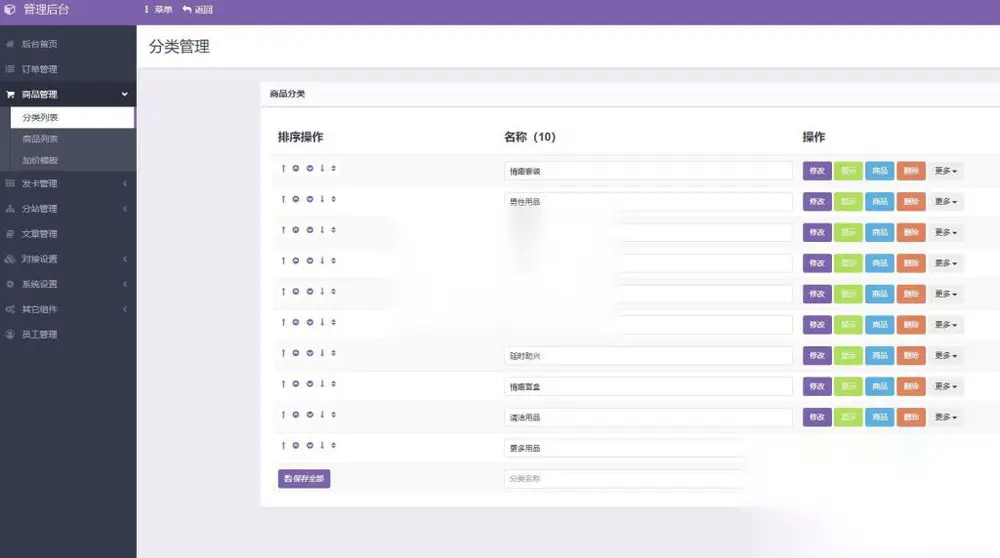The image size is (1000, 558).
Task: Toggle the 显示 button for 情趣套装
Action: pyautogui.click(x=848, y=171)
